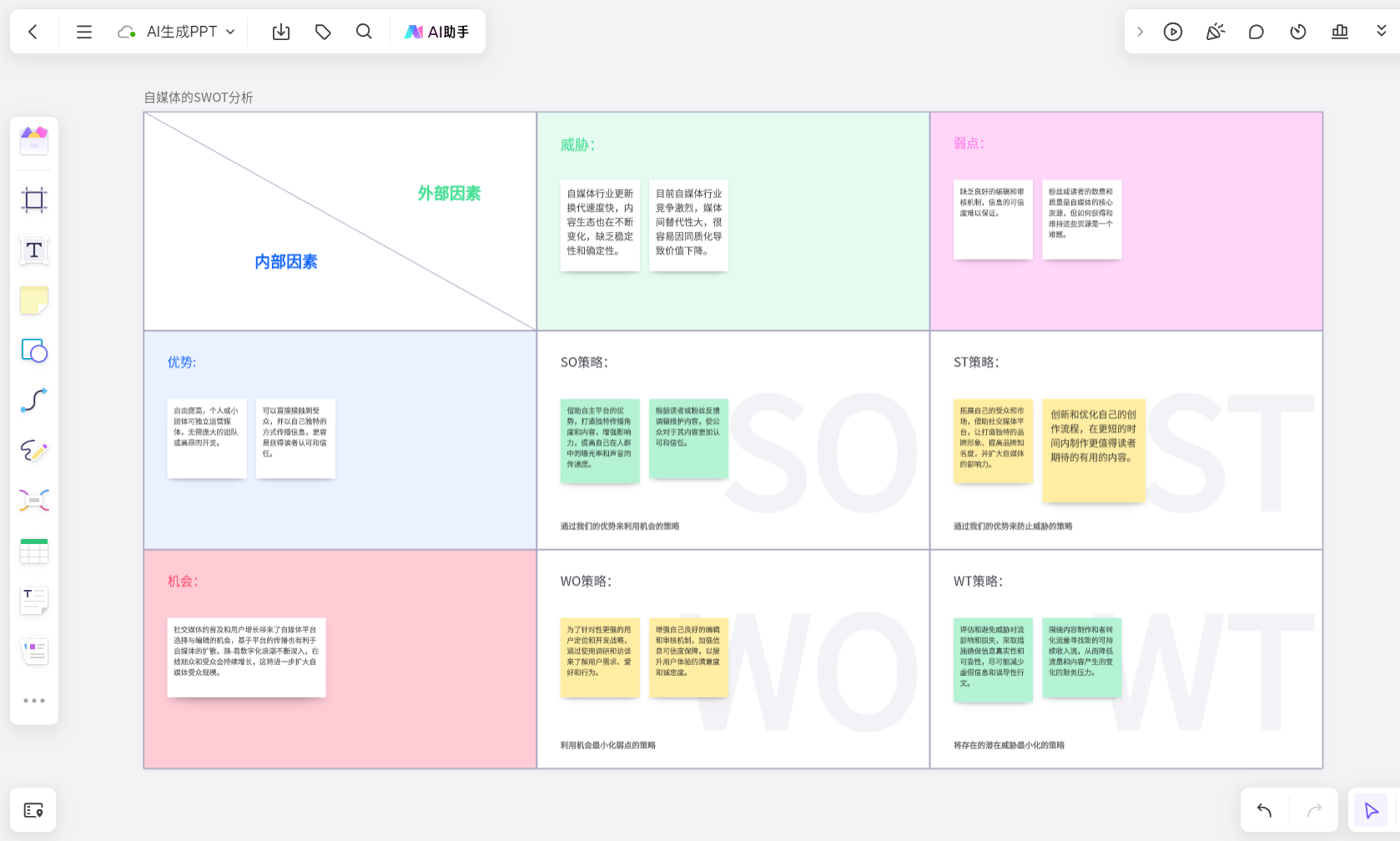Click the celebration party popper icon
The height and width of the screenshot is (841, 1400).
[1215, 32]
